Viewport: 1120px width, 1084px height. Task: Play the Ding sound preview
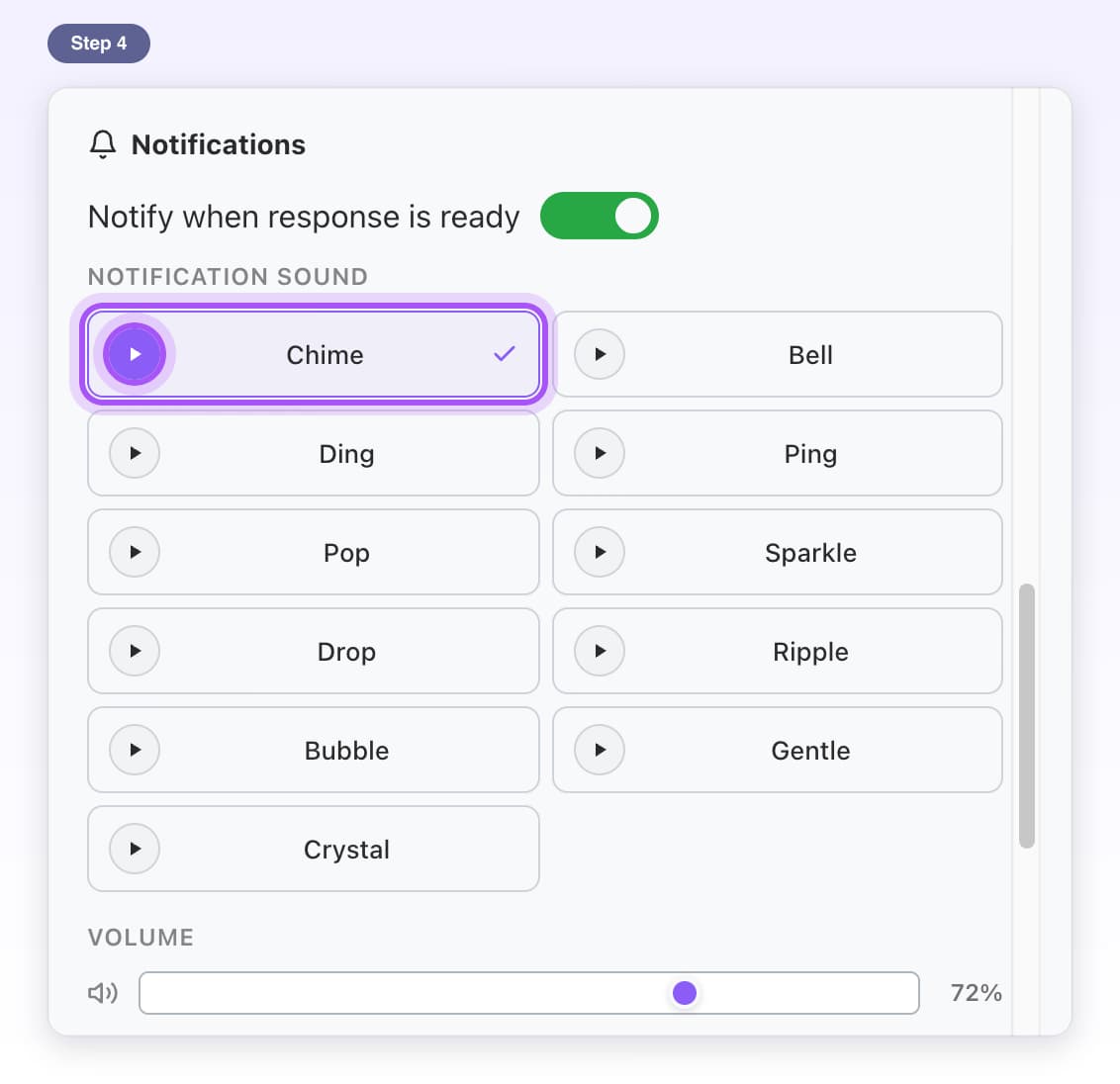pos(135,453)
